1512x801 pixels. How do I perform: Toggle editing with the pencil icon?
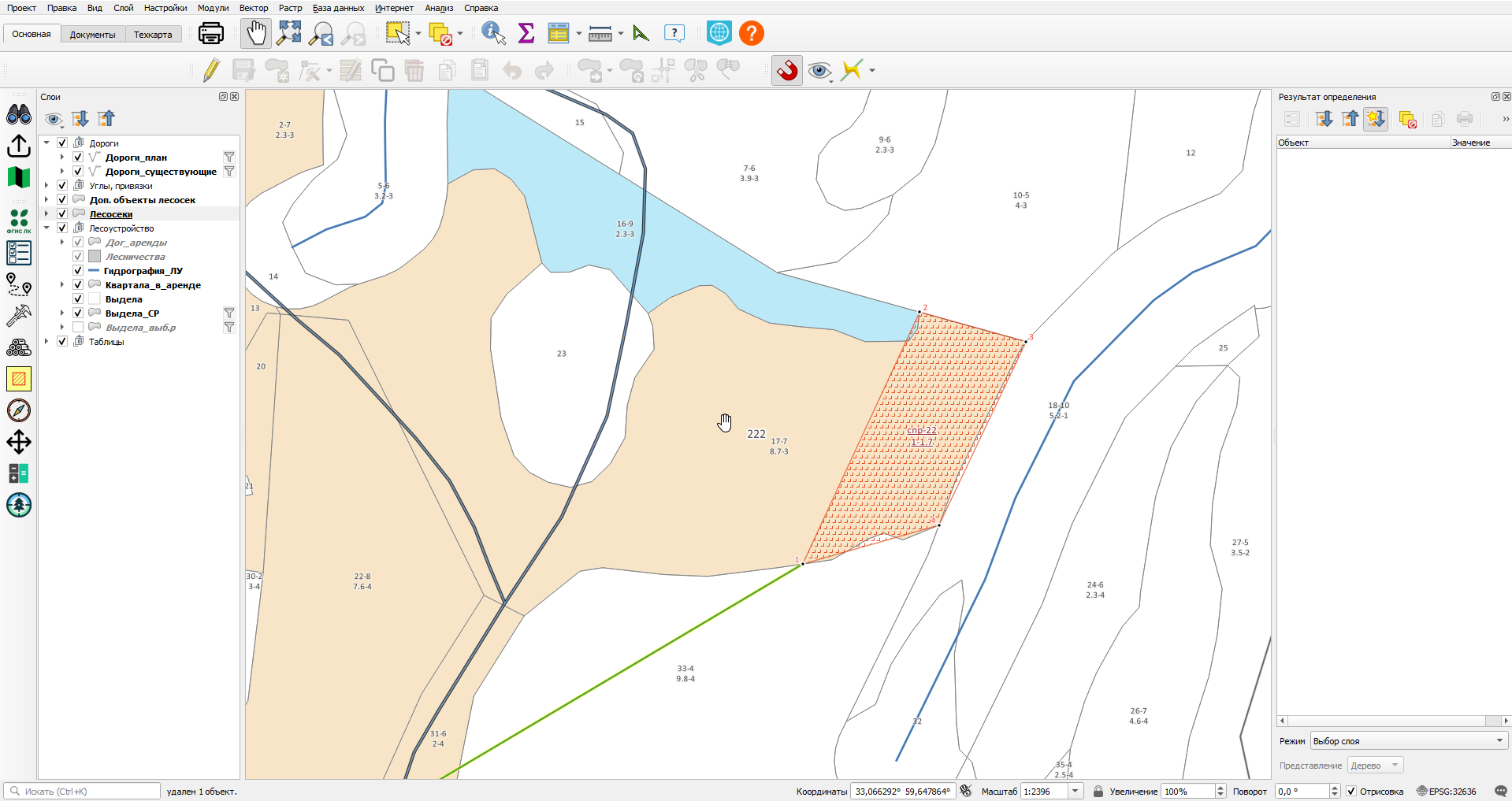click(211, 70)
